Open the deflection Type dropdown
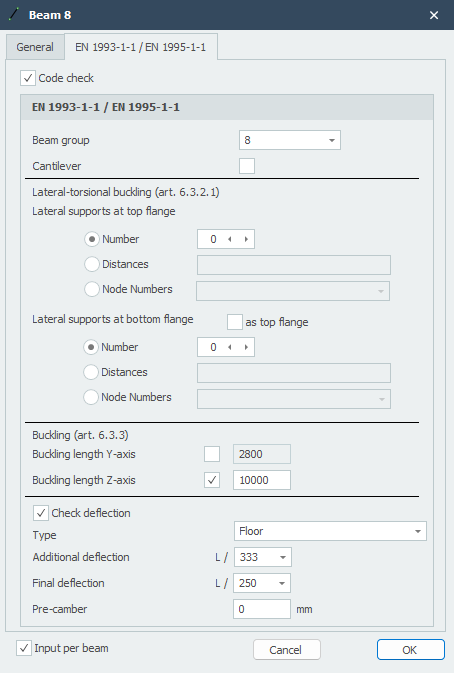 pyautogui.click(x=330, y=531)
